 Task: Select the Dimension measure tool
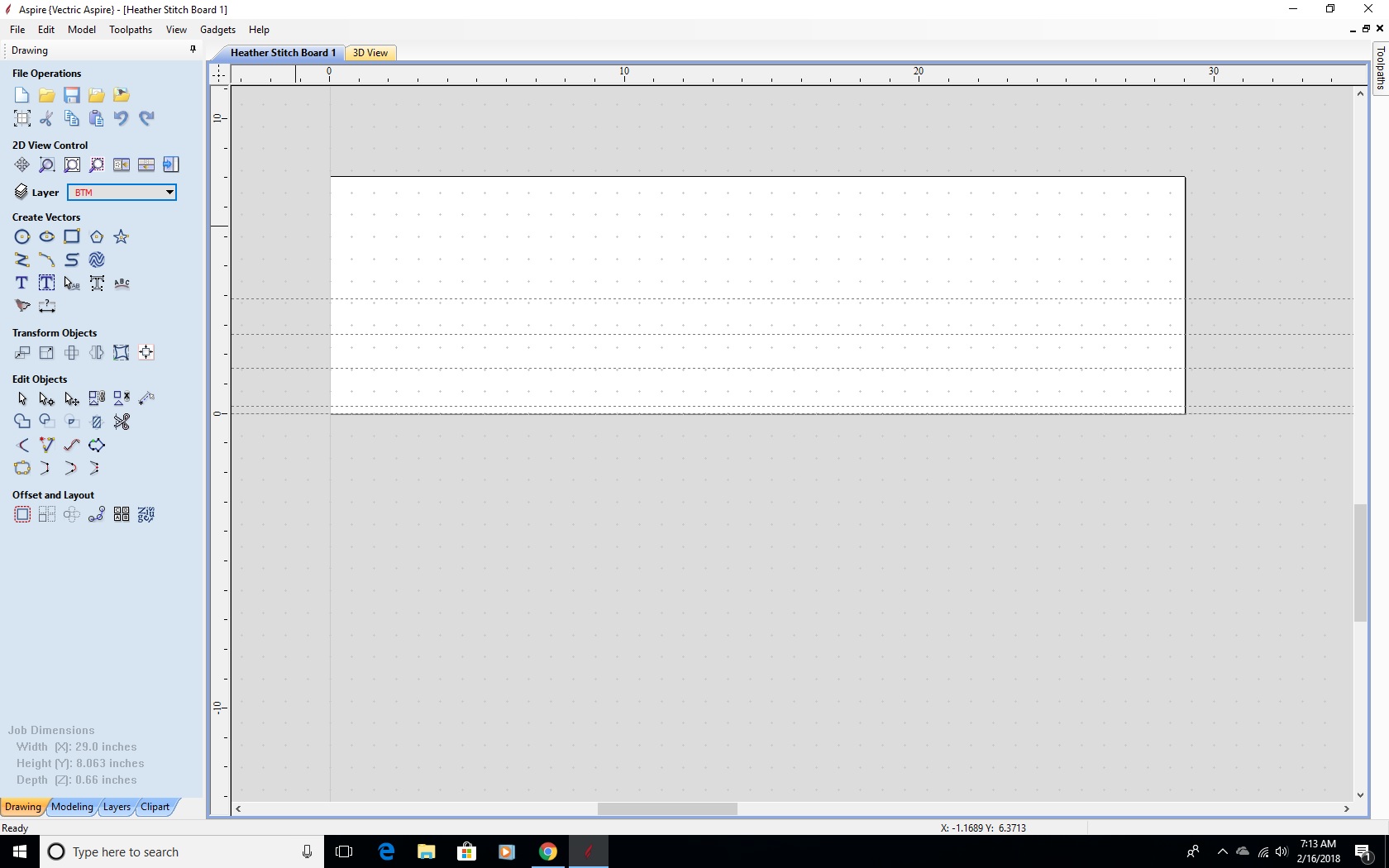point(47,307)
